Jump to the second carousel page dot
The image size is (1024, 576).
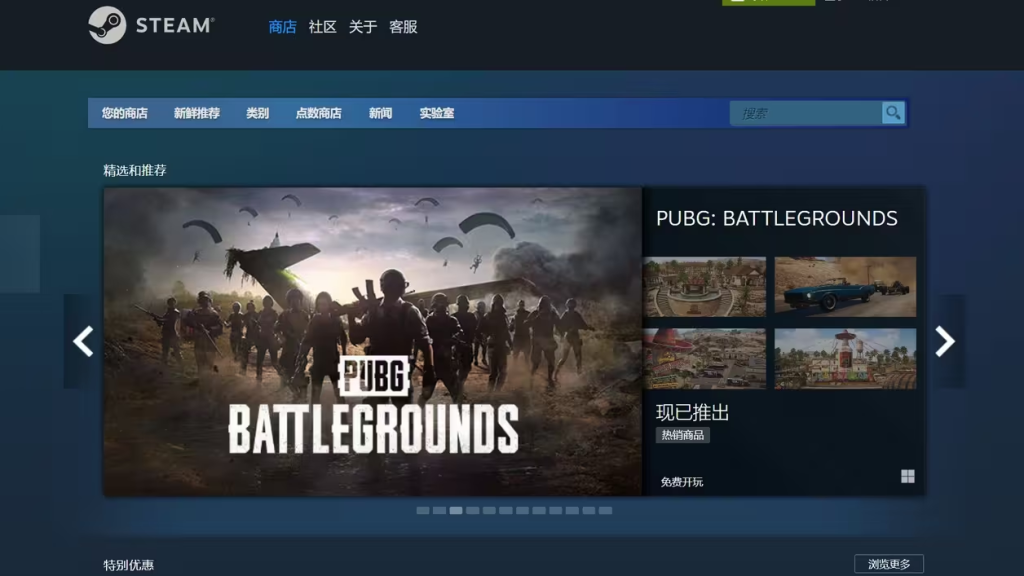(440, 511)
